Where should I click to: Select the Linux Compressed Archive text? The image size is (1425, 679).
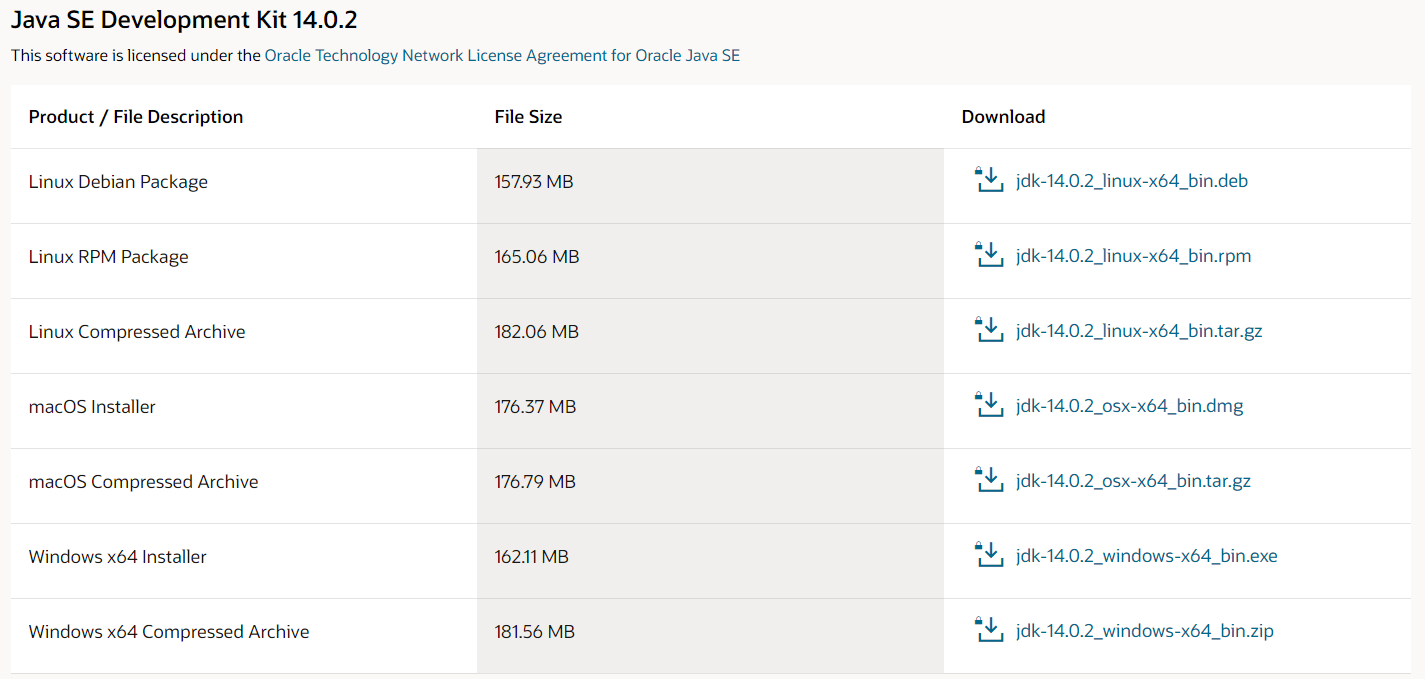click(137, 332)
